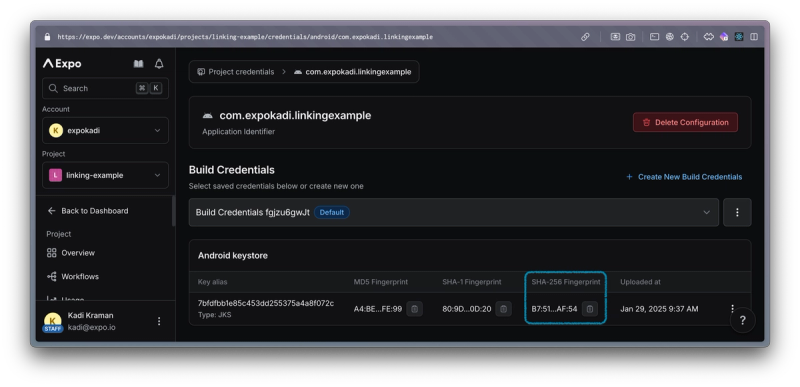The image size is (800, 387).
Task: Open the keystore row three-dot menu
Action: pyautogui.click(x=732, y=308)
